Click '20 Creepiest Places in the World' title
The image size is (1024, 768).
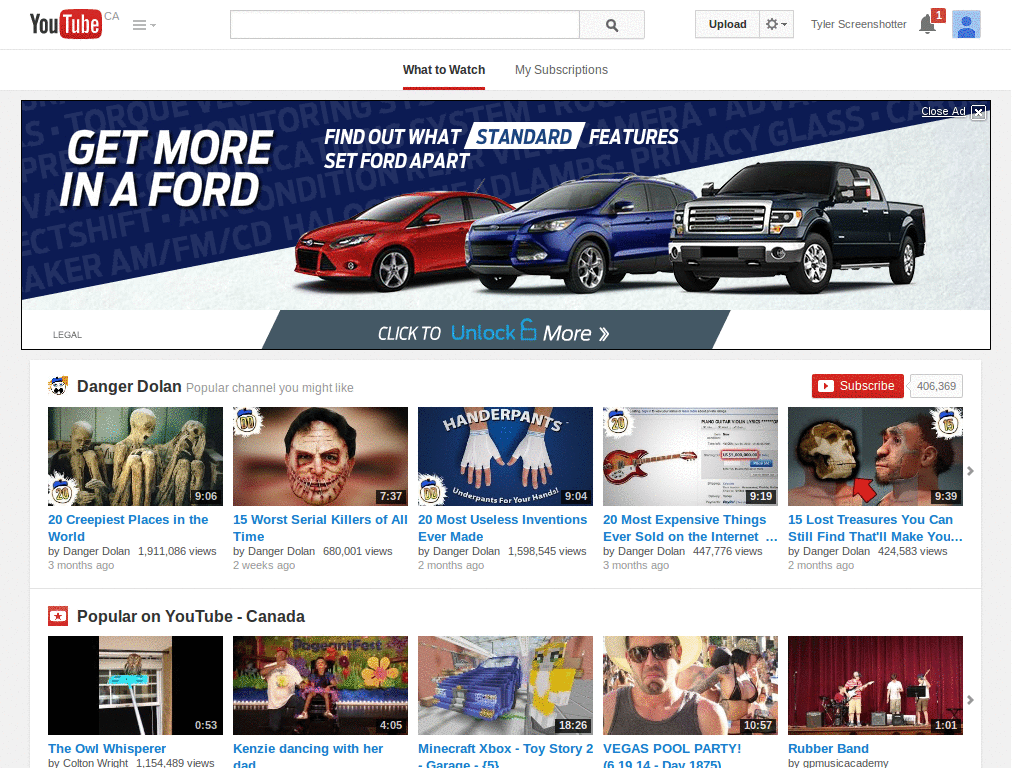[128, 528]
